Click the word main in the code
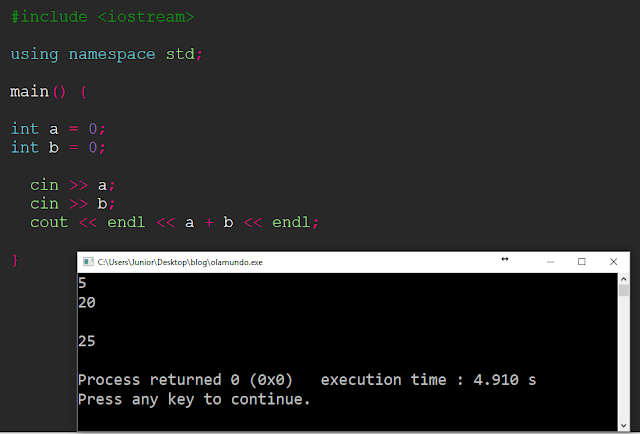The height and width of the screenshot is (434, 640). point(29,91)
